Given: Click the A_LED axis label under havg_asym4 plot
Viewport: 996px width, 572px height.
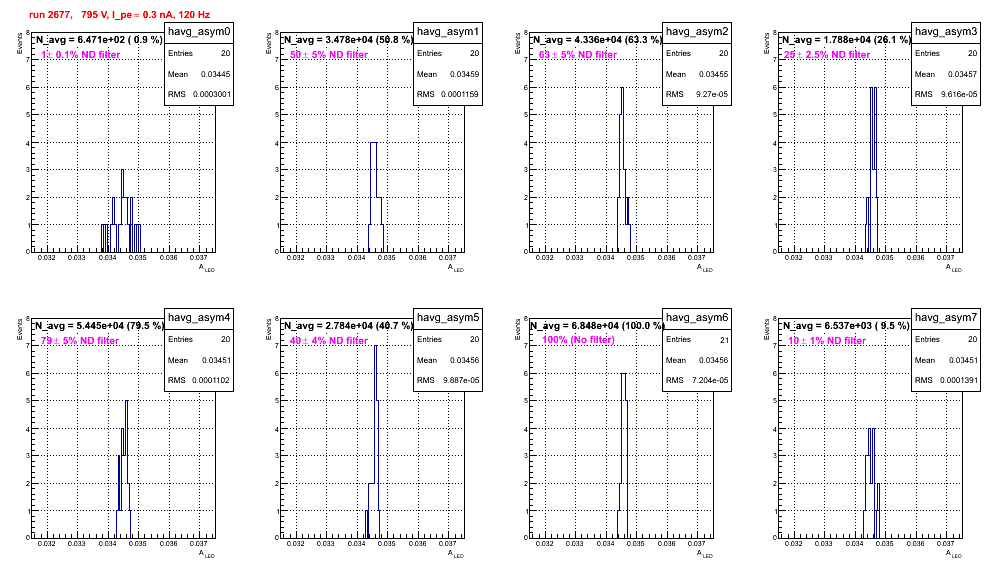Looking at the screenshot, I should (207, 554).
